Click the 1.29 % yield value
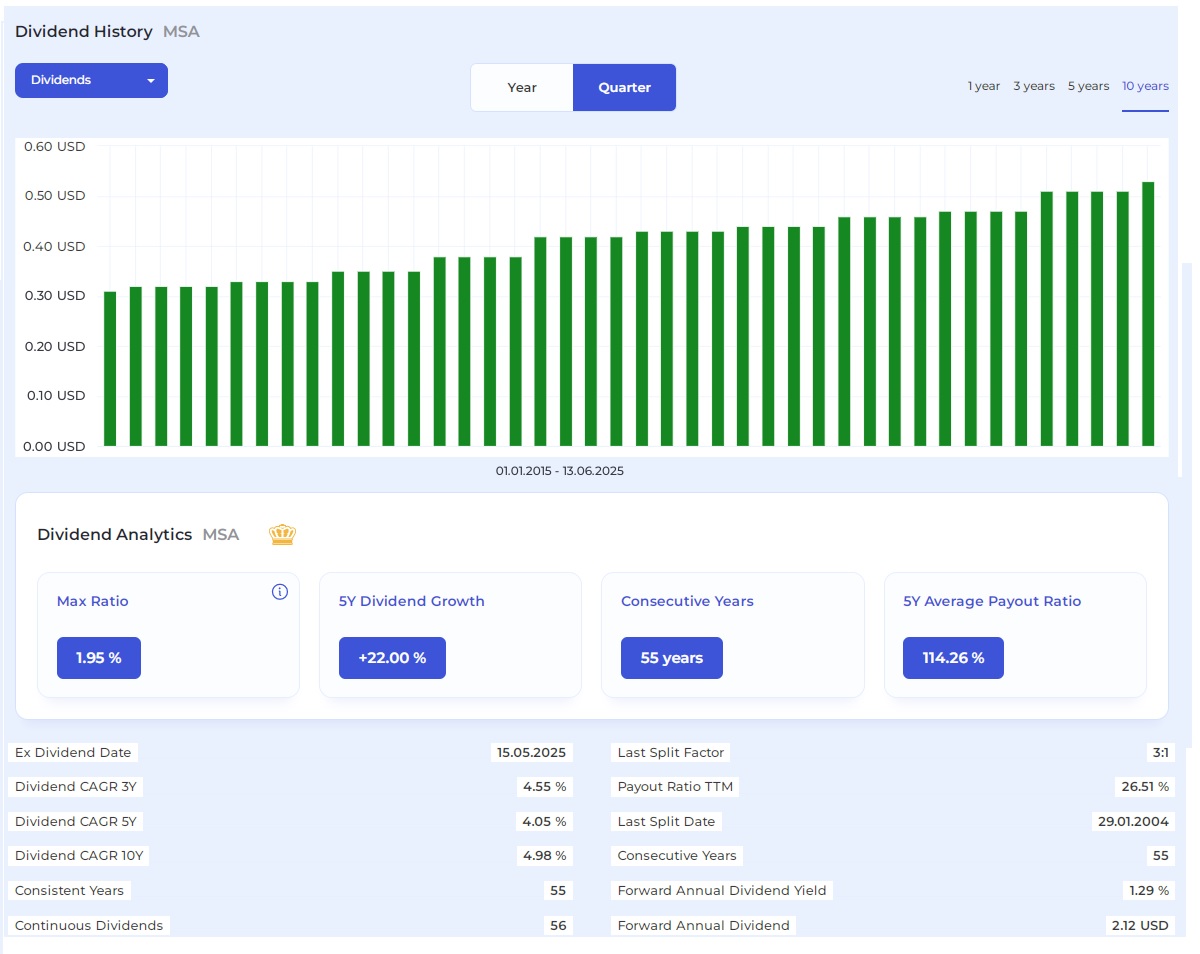1200x954 pixels. (1148, 890)
